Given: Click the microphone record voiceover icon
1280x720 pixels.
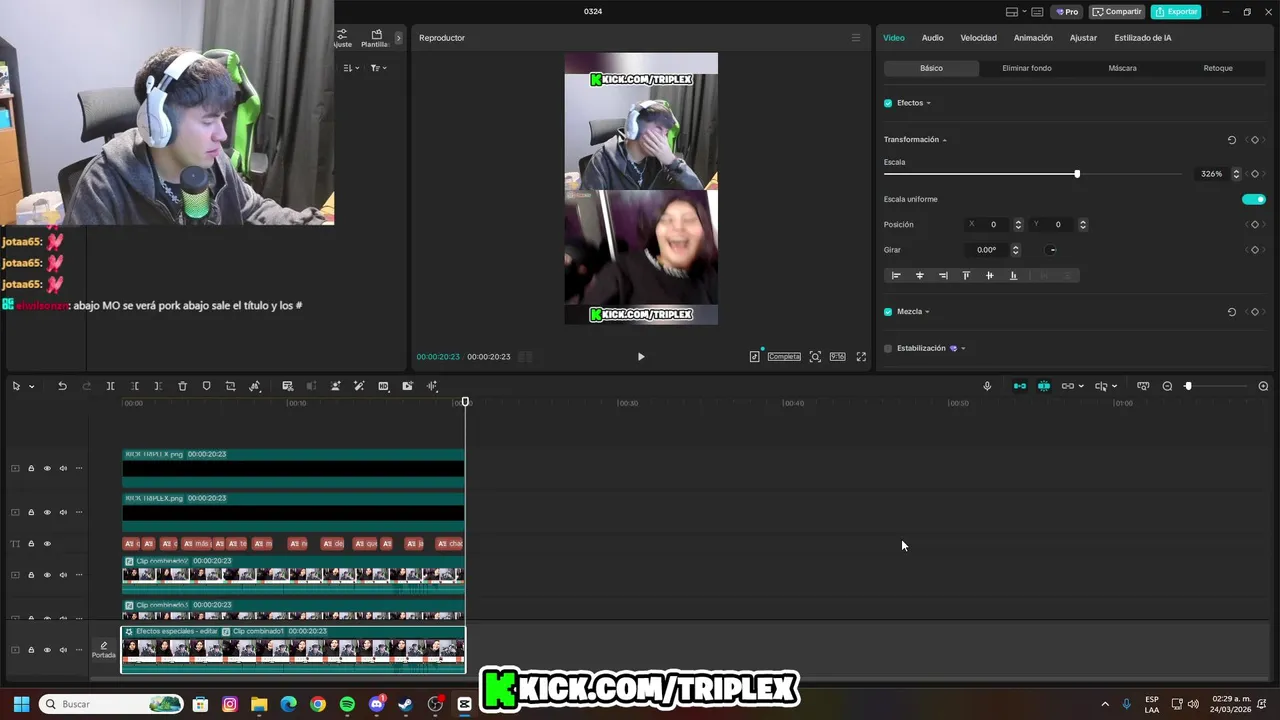Looking at the screenshot, I should point(987,386).
